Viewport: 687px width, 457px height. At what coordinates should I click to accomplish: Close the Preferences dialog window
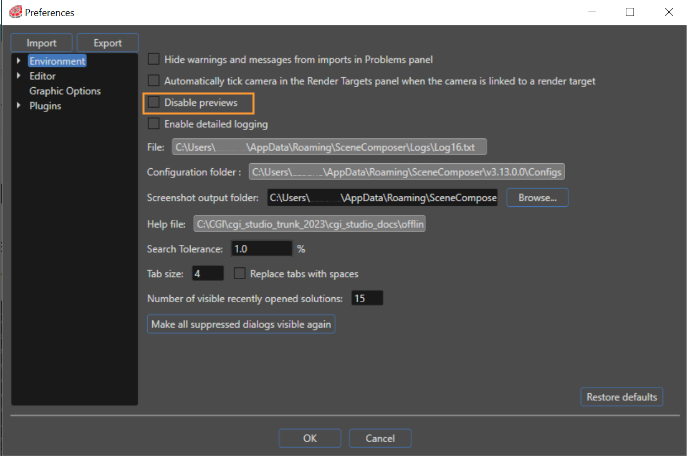click(x=669, y=12)
